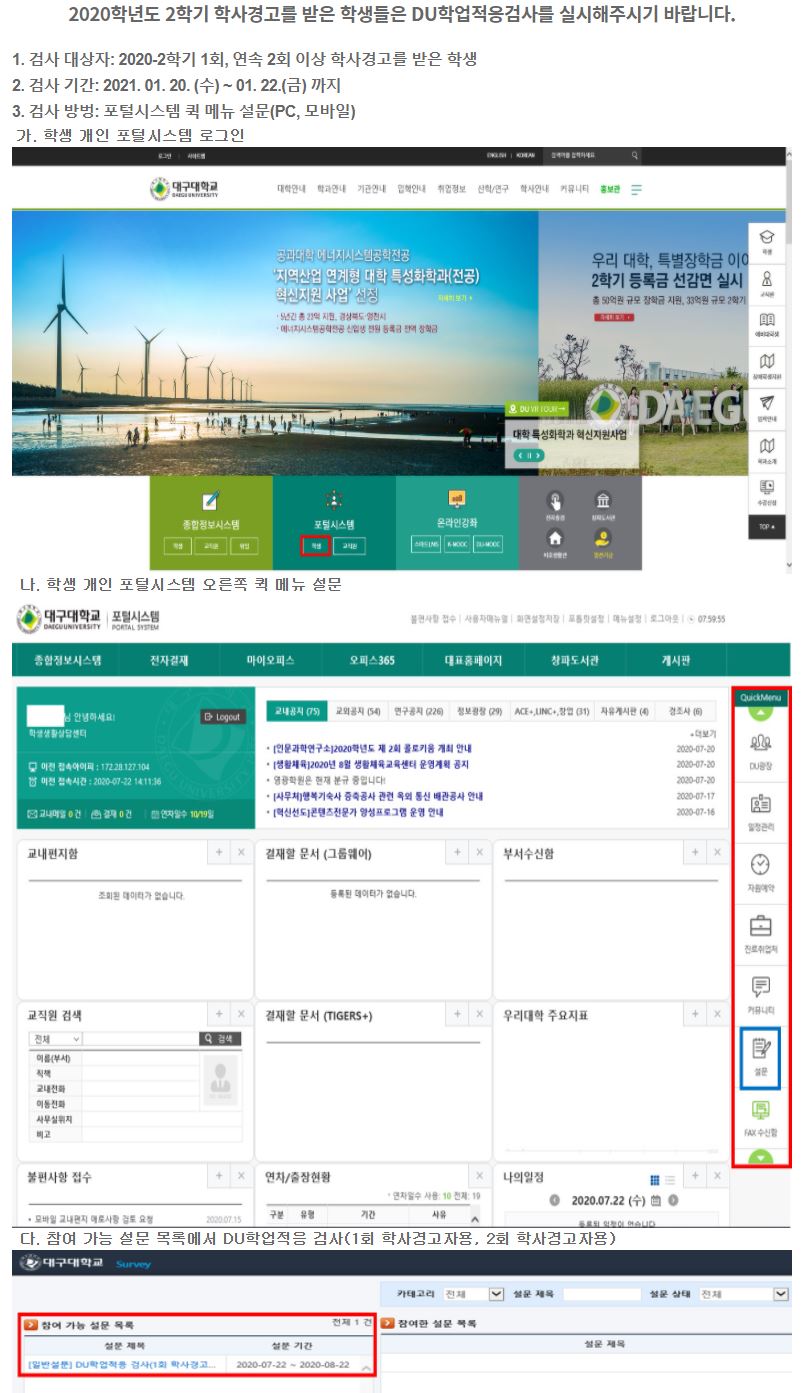Pause the banner slideshow control
This screenshot has width=803, height=1393.
[x=529, y=455]
